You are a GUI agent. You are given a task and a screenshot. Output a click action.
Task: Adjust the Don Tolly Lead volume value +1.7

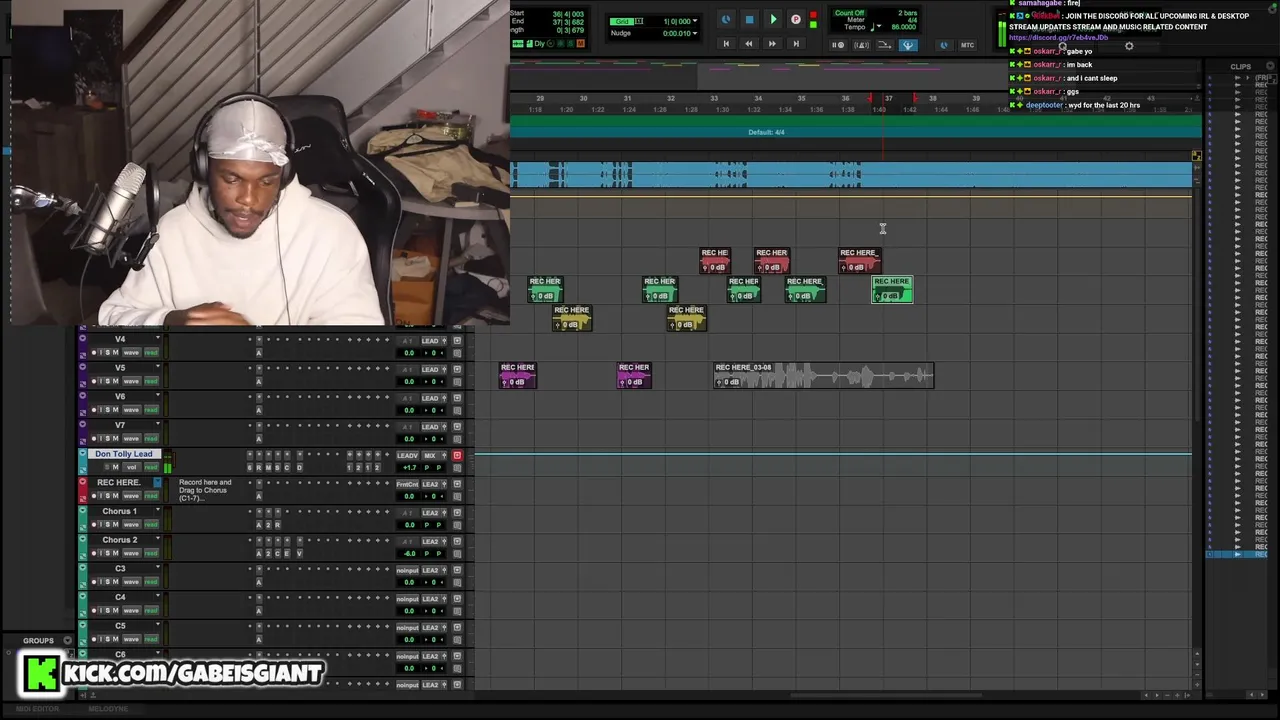(410, 467)
